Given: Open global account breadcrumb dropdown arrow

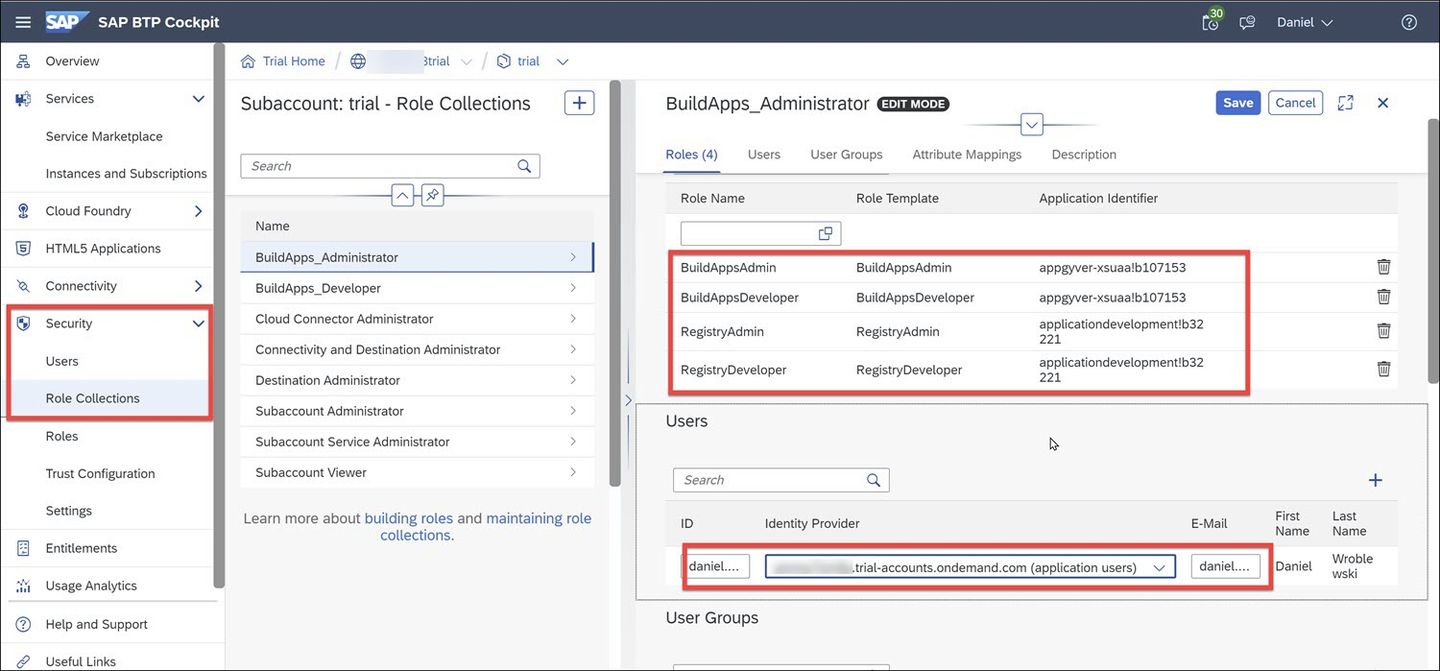Looking at the screenshot, I should click(466, 62).
